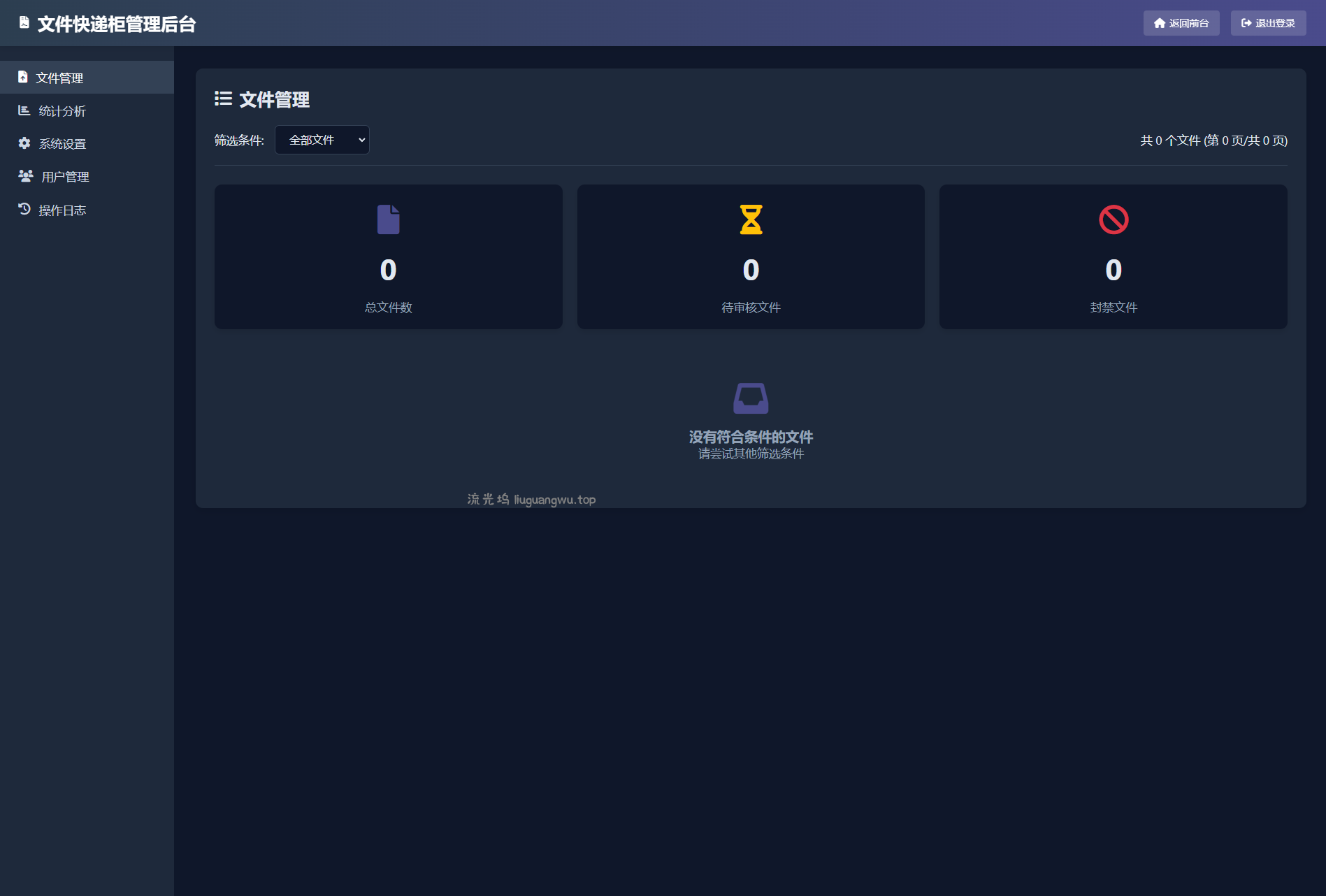Click the empty inbox tray icon
The height and width of the screenshot is (896, 1326).
pyautogui.click(x=751, y=398)
